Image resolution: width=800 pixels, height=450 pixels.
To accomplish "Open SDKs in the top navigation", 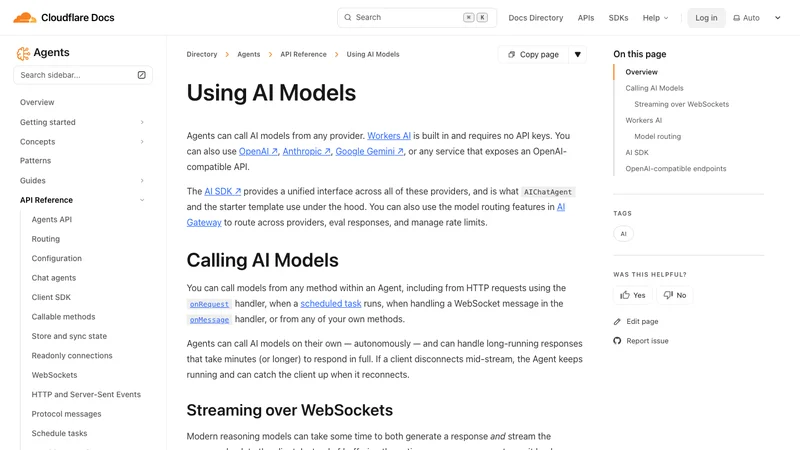I will click(x=618, y=18).
